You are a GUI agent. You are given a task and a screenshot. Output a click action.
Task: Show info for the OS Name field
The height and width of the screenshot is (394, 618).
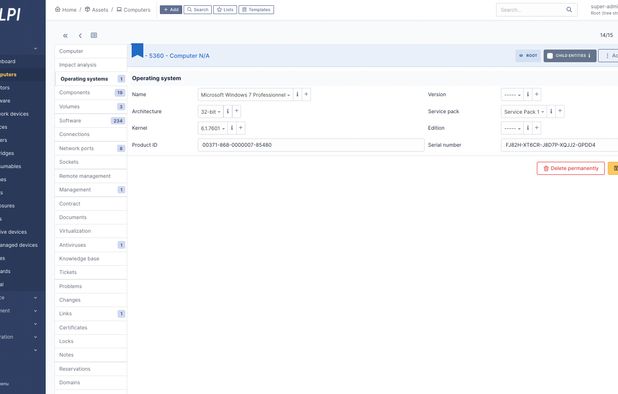(298, 95)
